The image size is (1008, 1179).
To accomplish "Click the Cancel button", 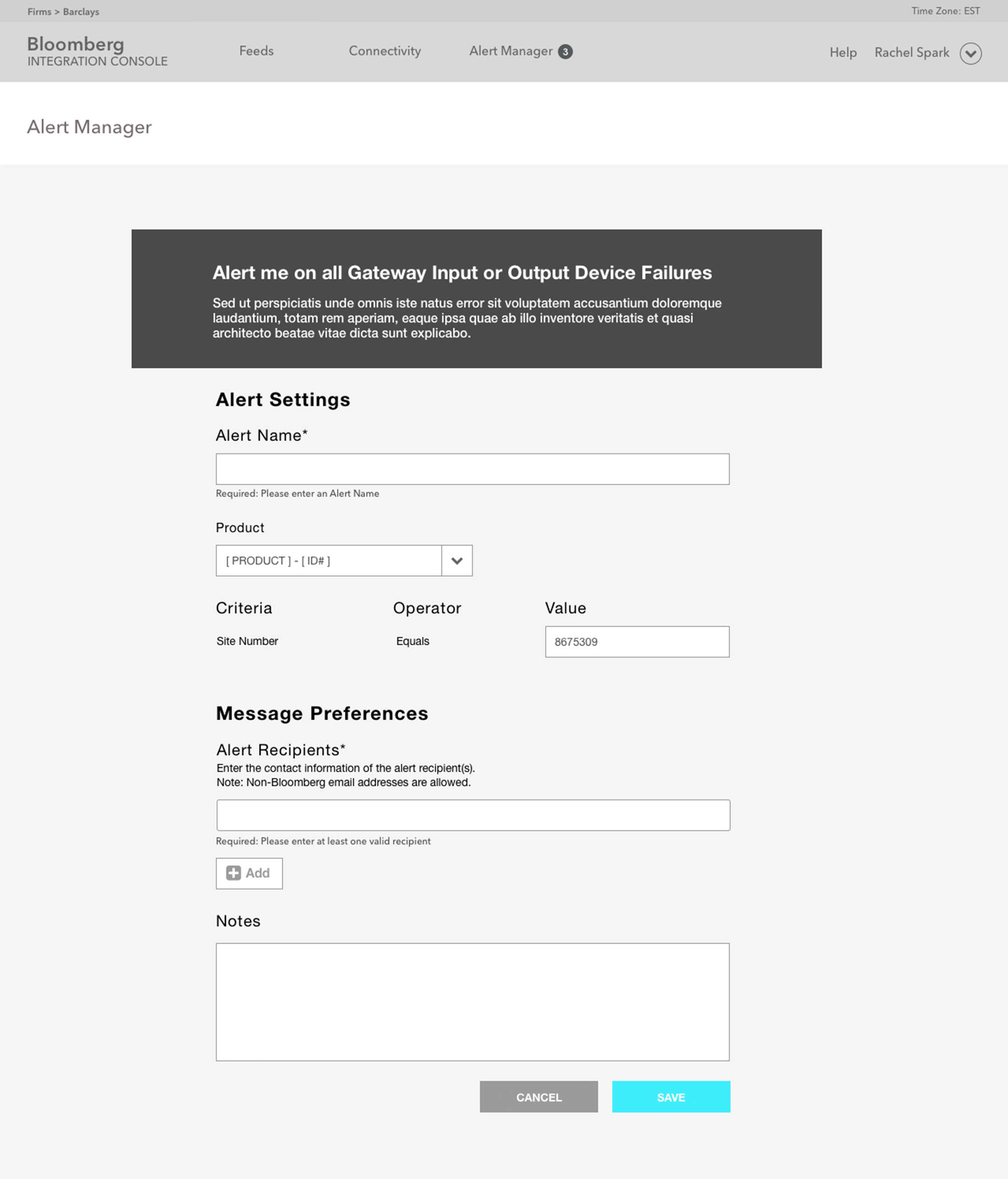I will (x=539, y=1096).
